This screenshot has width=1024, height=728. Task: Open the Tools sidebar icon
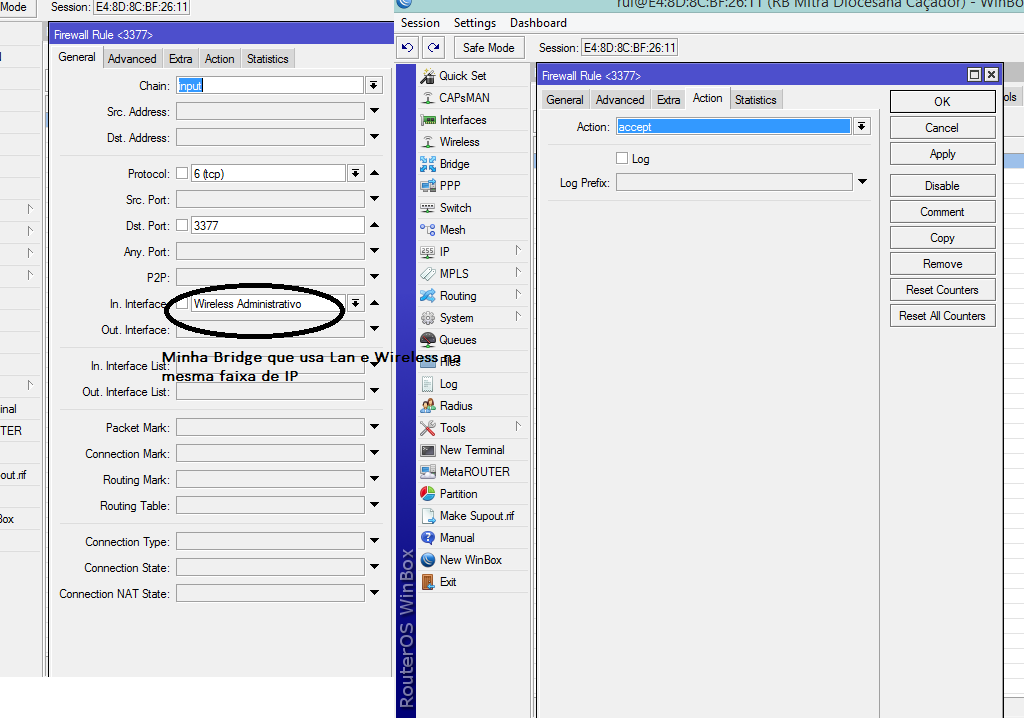pyautogui.click(x=428, y=428)
